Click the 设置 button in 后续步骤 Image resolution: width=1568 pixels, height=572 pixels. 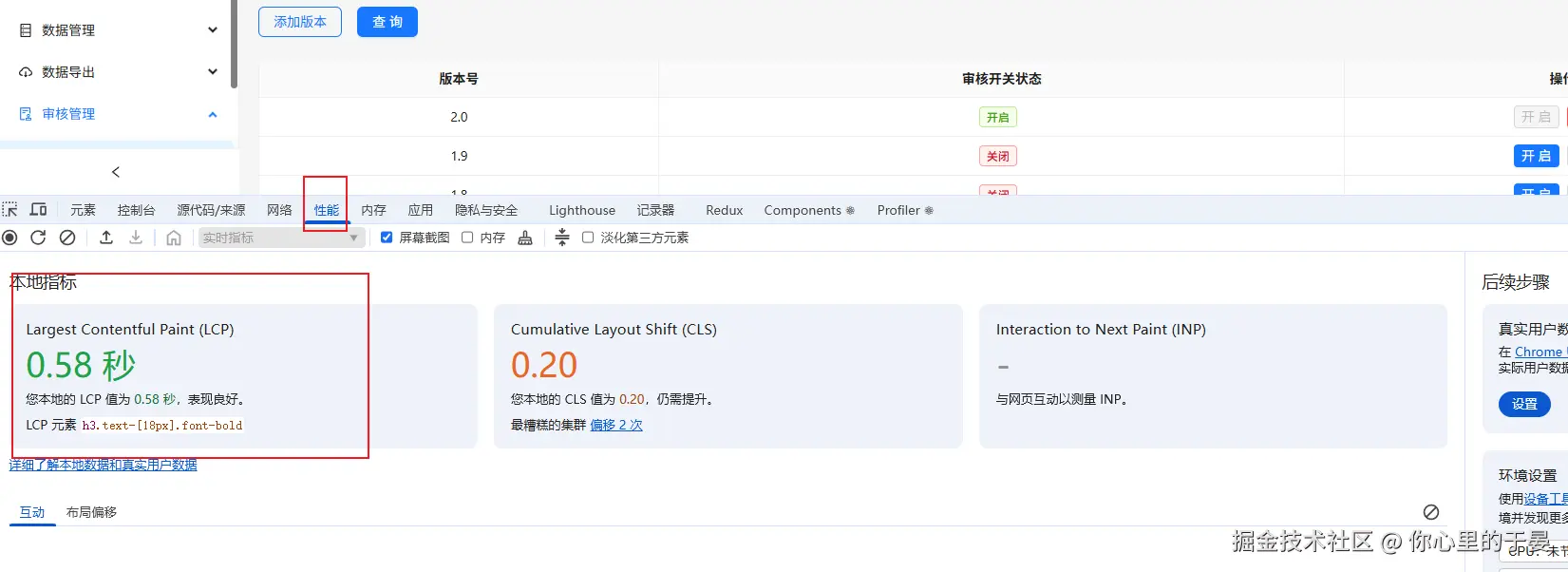click(1524, 404)
